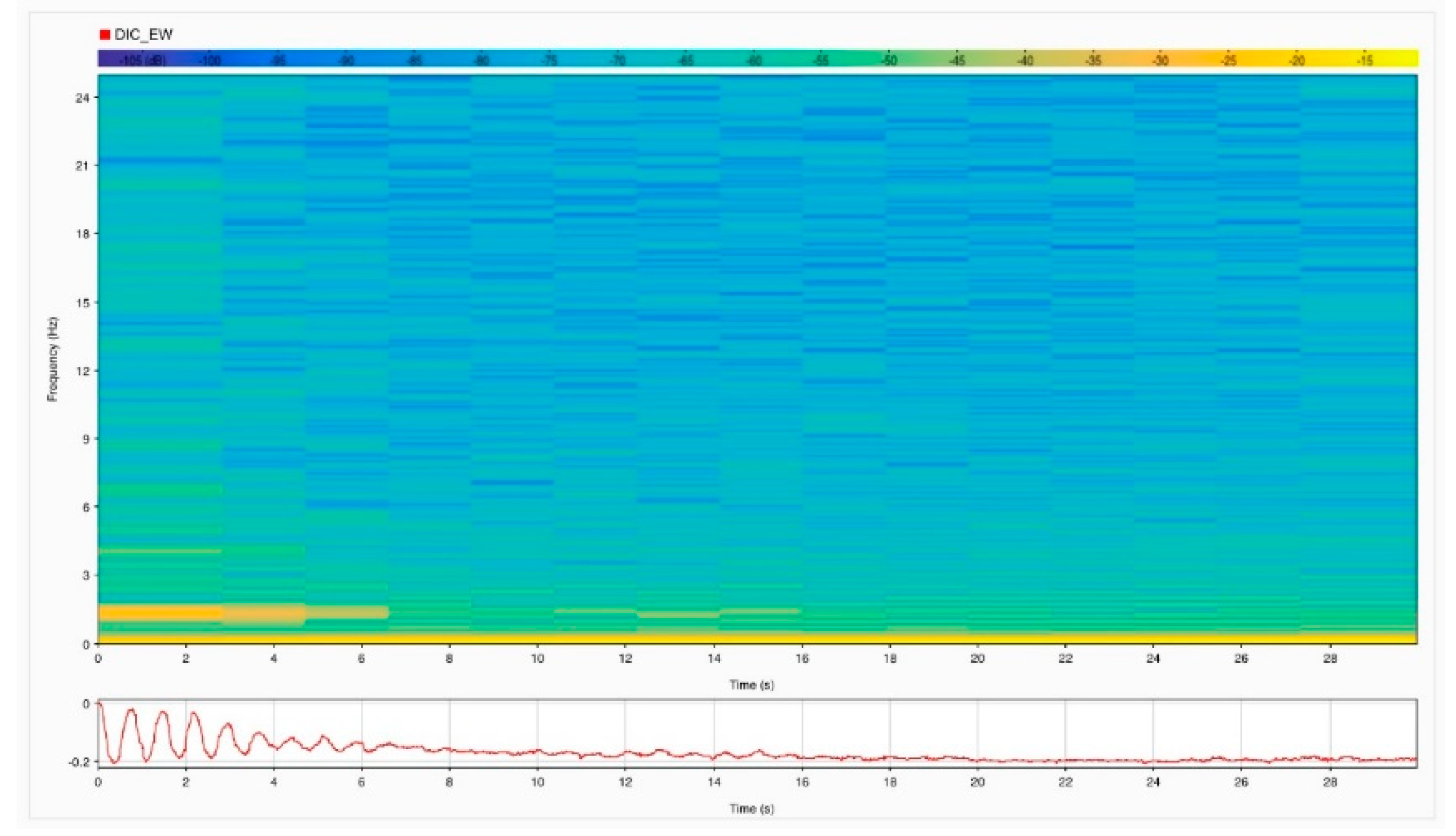Click the yellow band at spectrogram bottom

[x=747, y=638]
